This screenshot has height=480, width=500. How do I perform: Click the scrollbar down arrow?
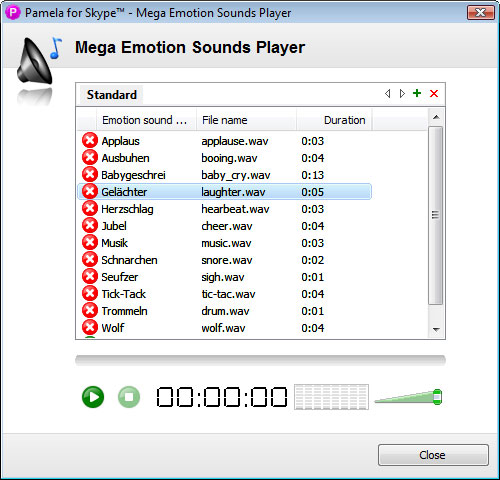(436, 330)
